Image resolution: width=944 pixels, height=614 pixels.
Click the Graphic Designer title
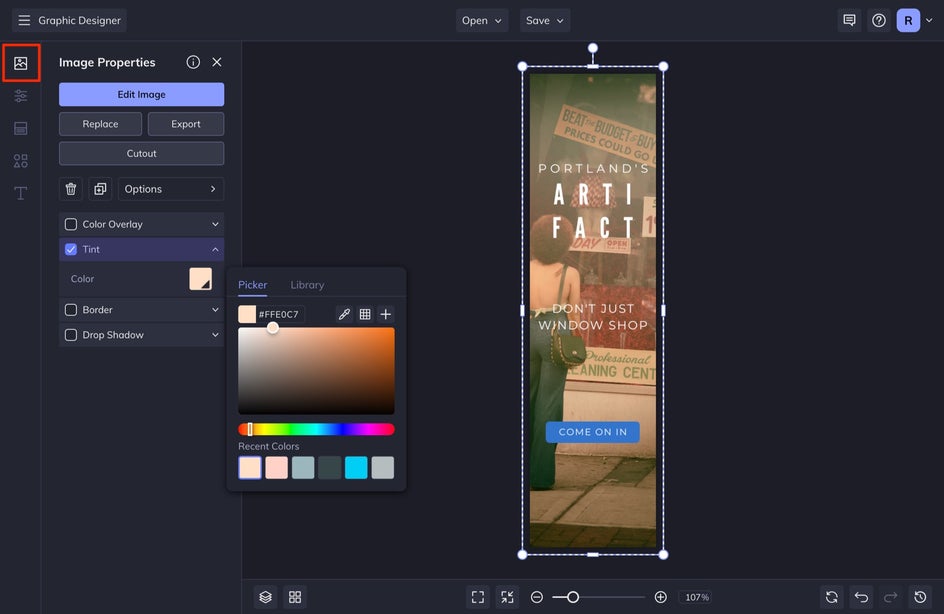point(79,20)
